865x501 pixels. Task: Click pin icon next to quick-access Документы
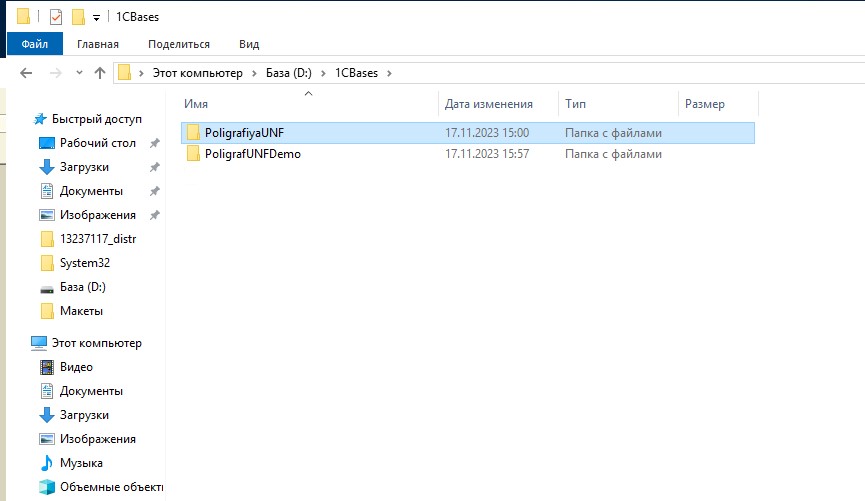(155, 191)
